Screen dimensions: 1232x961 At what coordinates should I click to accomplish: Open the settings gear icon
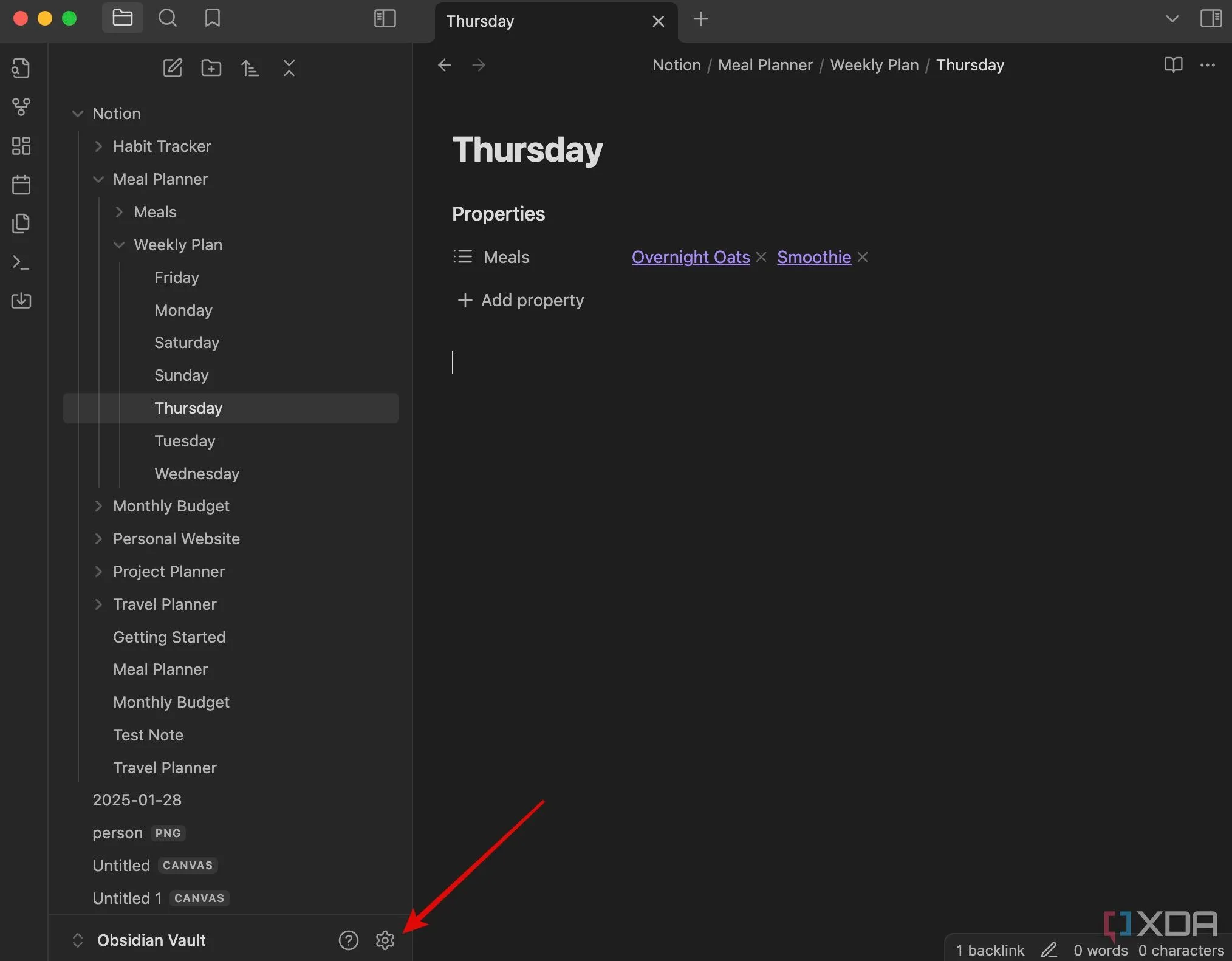[x=385, y=940]
